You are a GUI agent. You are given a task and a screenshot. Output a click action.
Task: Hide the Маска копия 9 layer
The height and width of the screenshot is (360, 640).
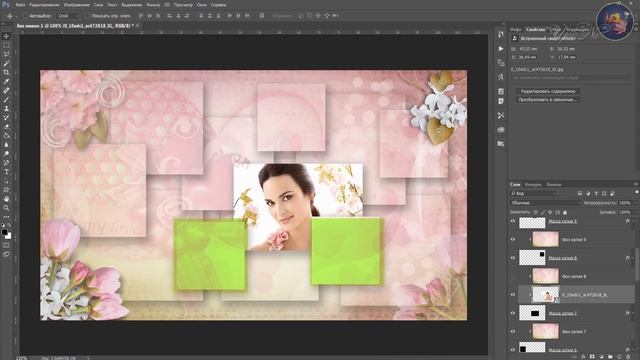point(513,221)
